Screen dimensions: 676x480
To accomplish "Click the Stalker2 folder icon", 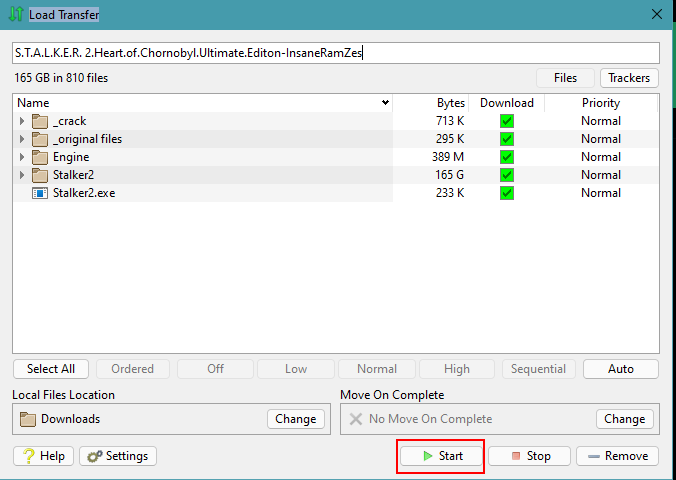I will coord(40,176).
